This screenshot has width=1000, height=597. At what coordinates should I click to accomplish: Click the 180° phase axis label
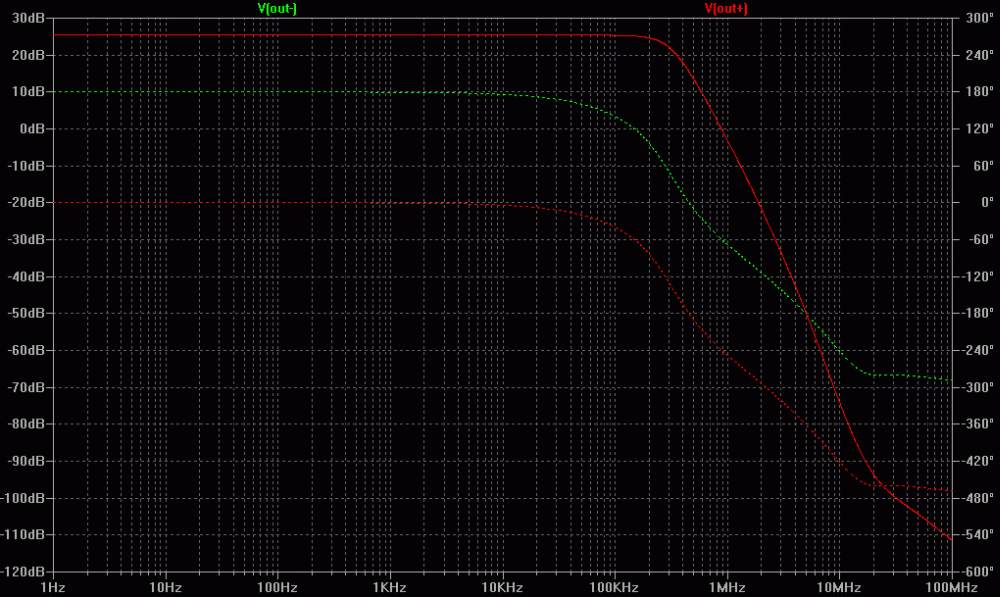pos(979,92)
